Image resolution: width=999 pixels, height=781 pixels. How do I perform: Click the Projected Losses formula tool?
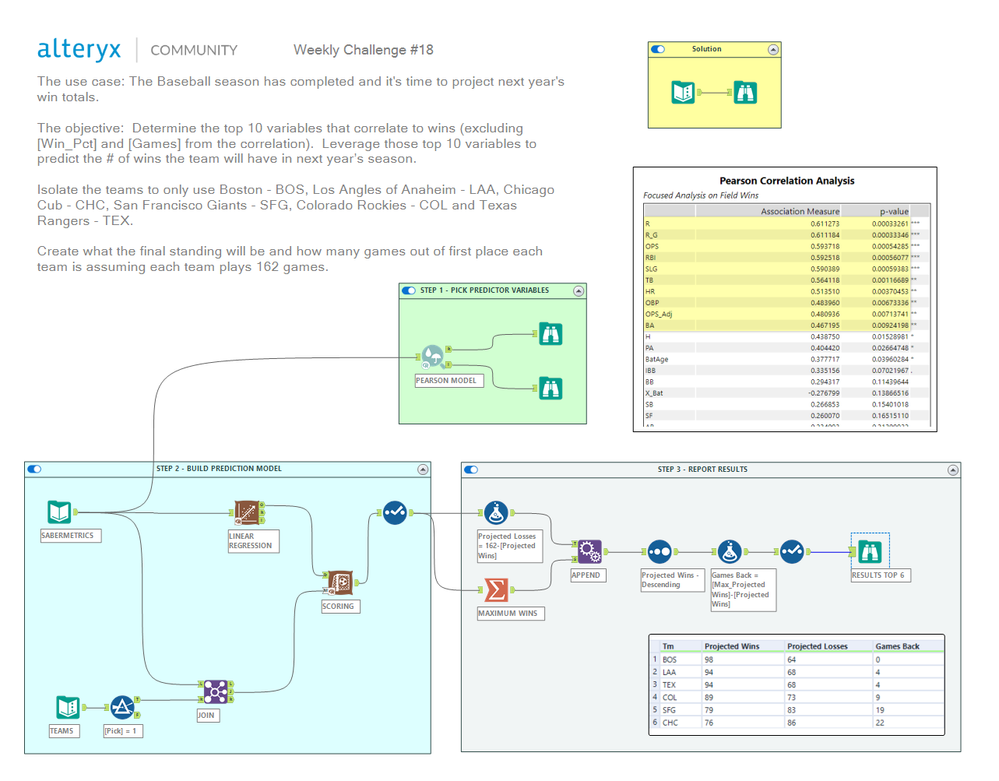click(496, 513)
